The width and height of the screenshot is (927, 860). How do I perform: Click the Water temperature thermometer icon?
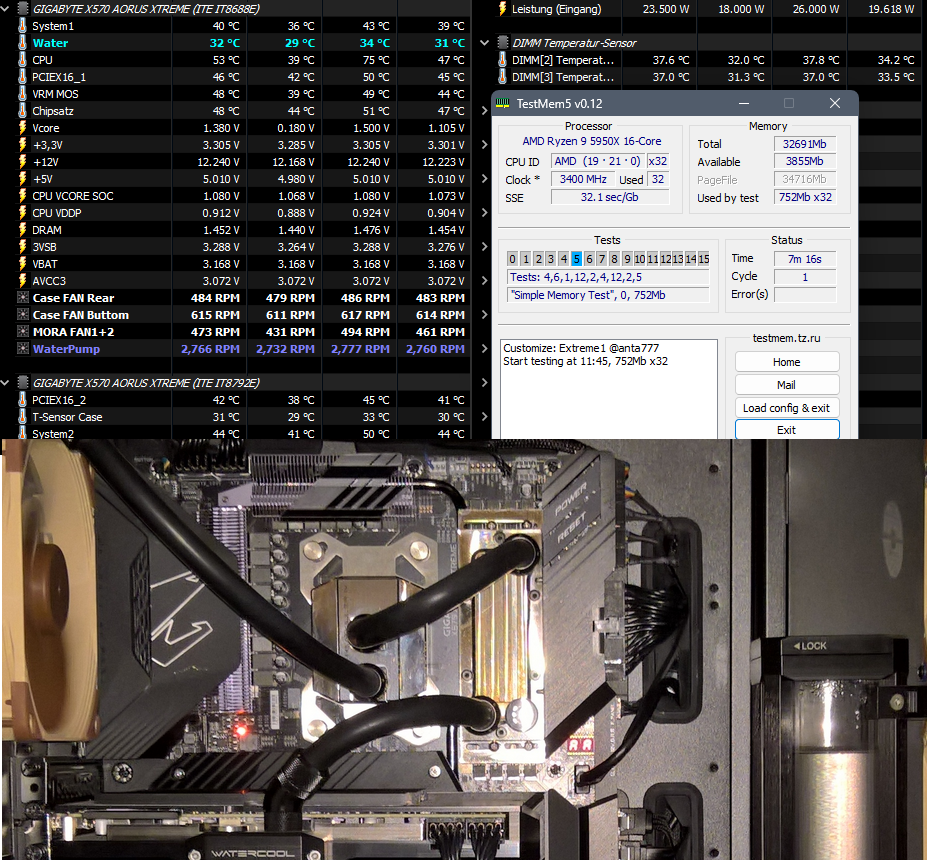[23, 43]
